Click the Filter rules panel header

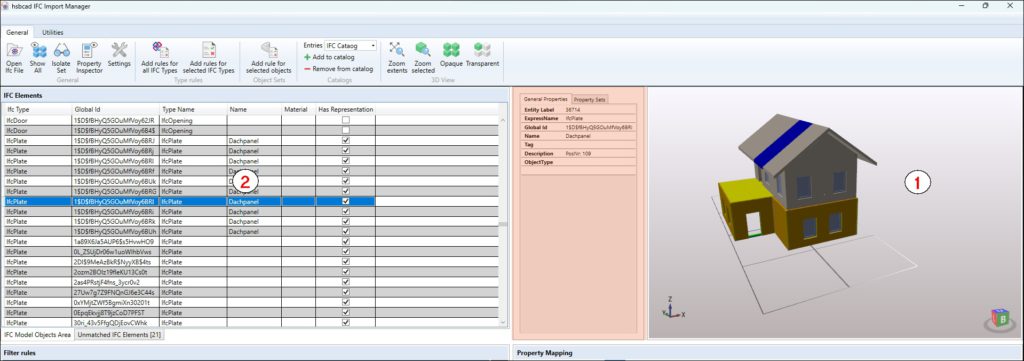tap(255, 353)
